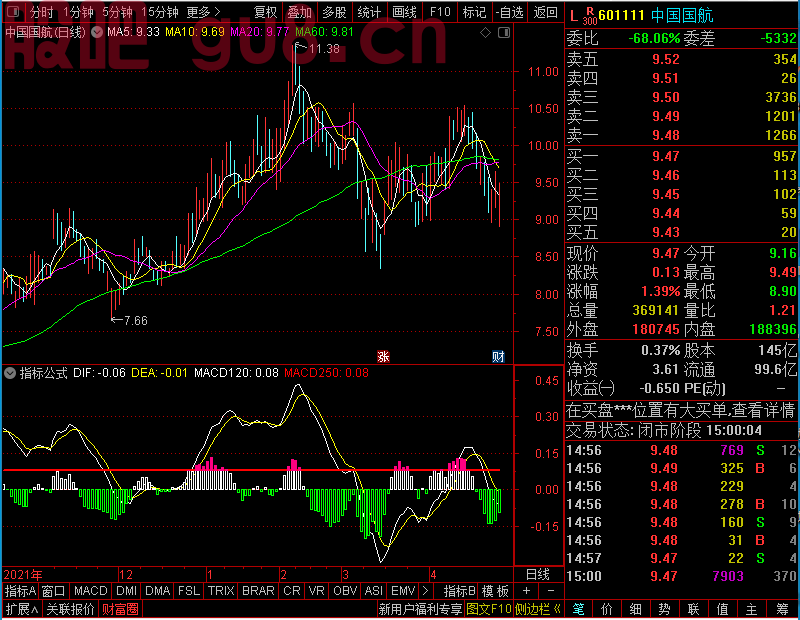Click the 11.38 high price label
Viewport: 800px width, 620px height.
(324, 49)
